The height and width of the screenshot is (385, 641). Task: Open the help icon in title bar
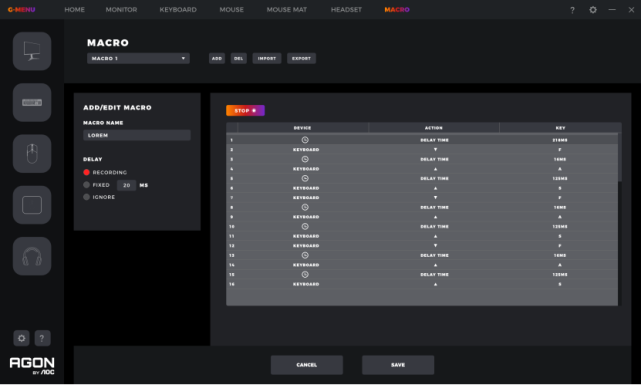pos(572,10)
